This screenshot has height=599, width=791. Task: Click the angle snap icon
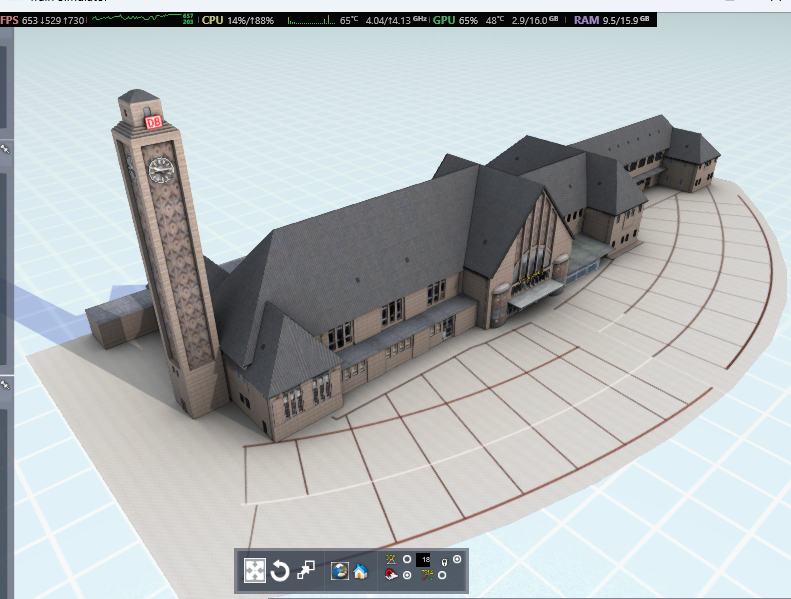pos(391,559)
